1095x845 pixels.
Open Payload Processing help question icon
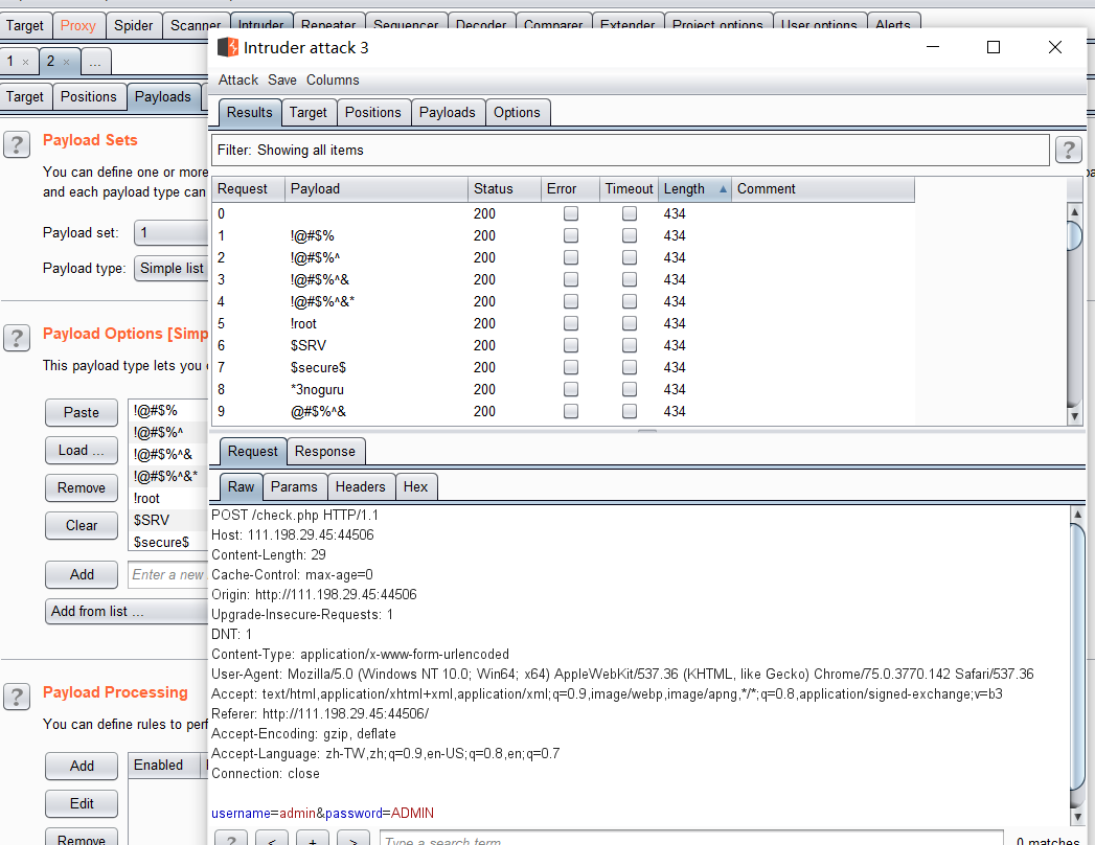pyautogui.click(x=17, y=697)
